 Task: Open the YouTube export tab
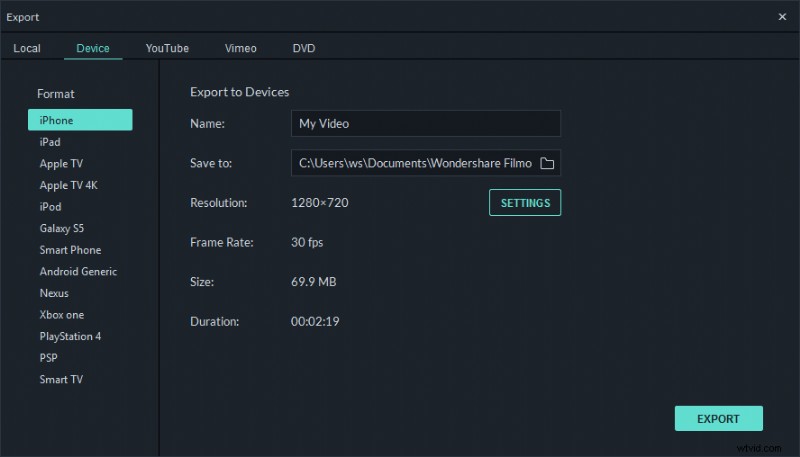[167, 48]
